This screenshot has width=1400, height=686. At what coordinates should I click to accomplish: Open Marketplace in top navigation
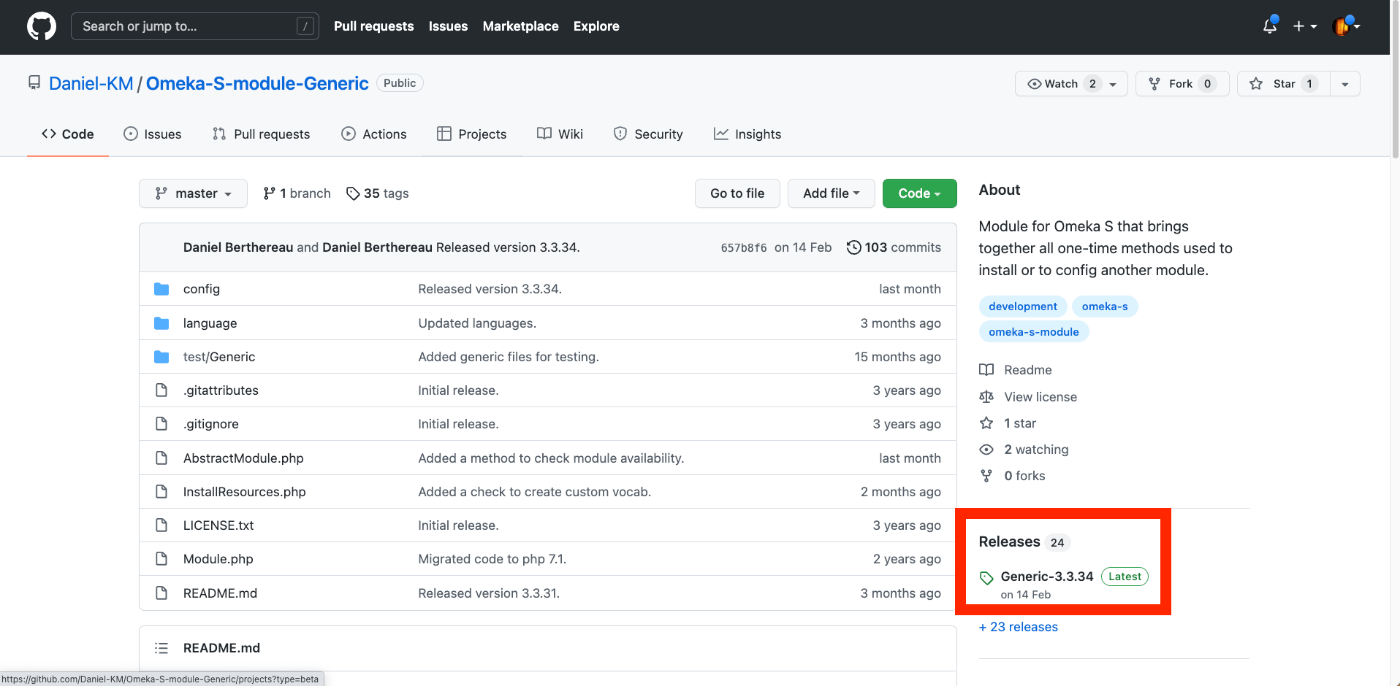(x=520, y=26)
